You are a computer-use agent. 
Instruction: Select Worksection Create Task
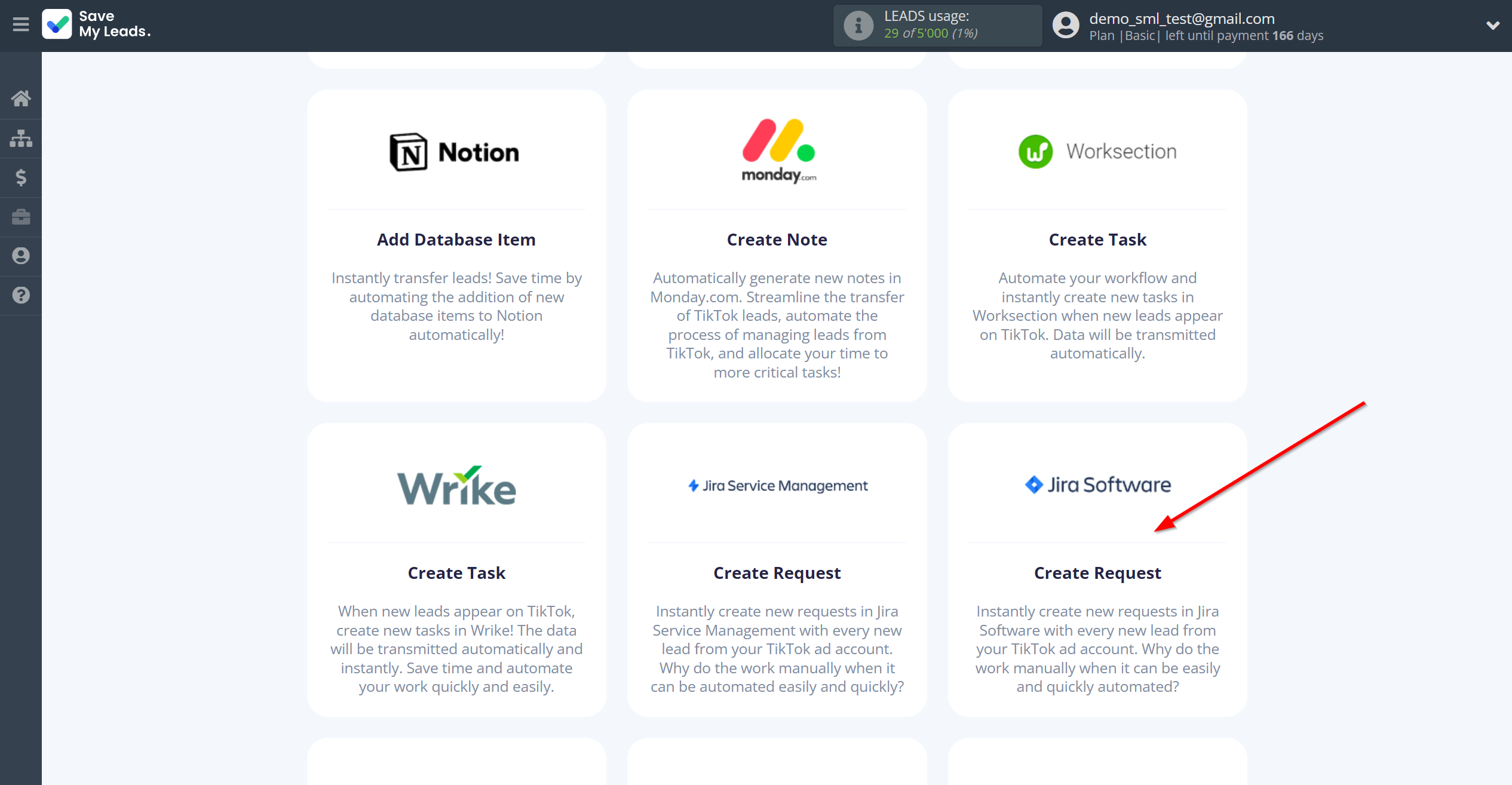click(1097, 240)
